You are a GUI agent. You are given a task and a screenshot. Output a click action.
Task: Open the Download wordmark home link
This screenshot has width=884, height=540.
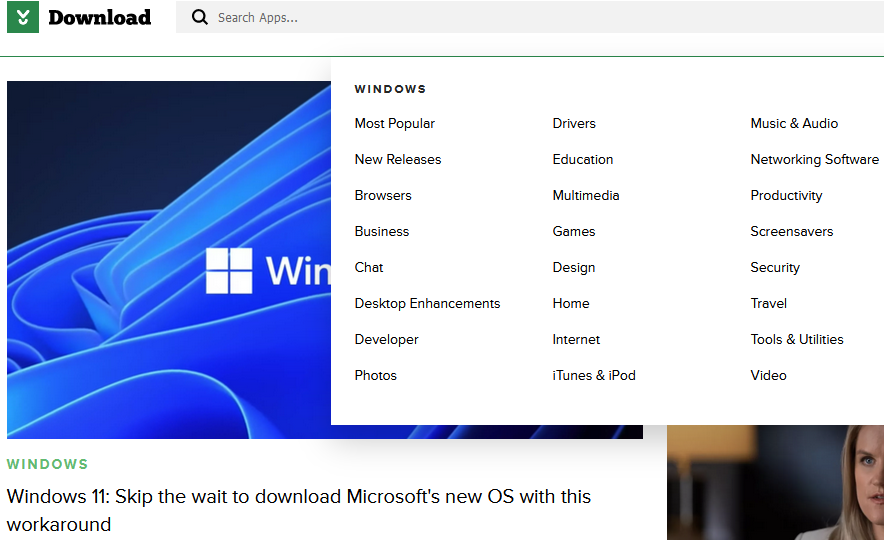[100, 17]
